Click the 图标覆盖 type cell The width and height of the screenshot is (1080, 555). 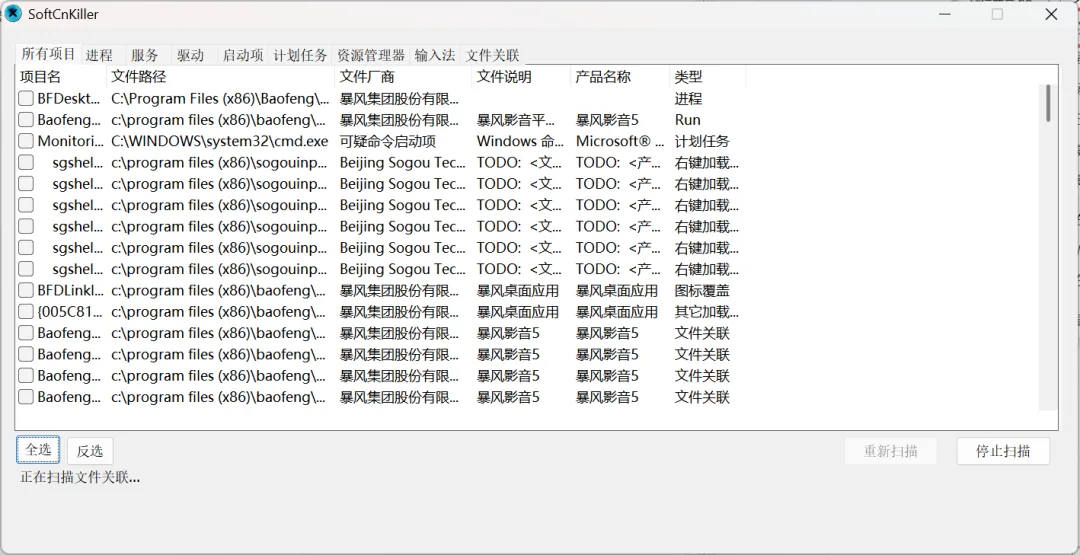pyautogui.click(x=702, y=291)
